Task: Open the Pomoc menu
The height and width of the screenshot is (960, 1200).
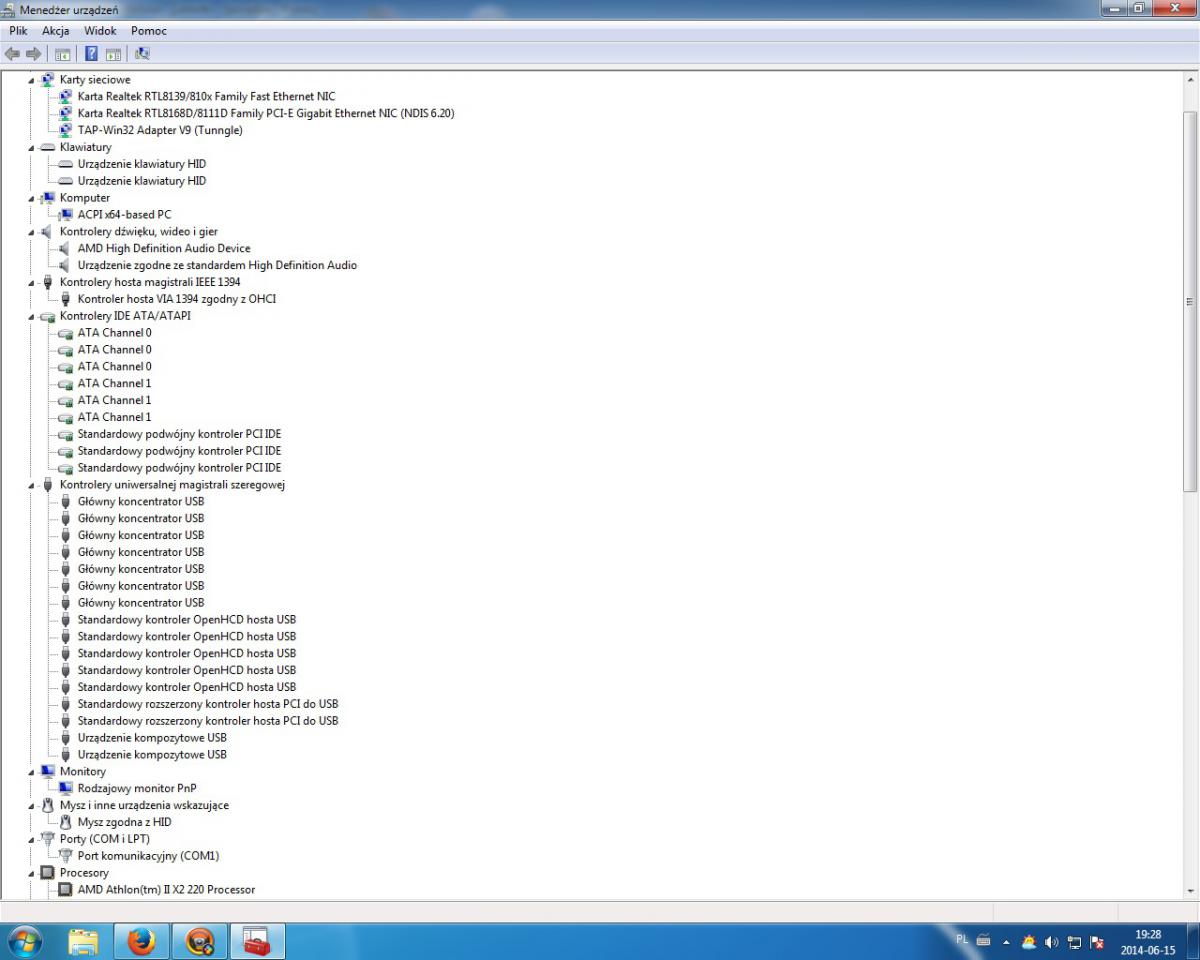Action: [149, 31]
